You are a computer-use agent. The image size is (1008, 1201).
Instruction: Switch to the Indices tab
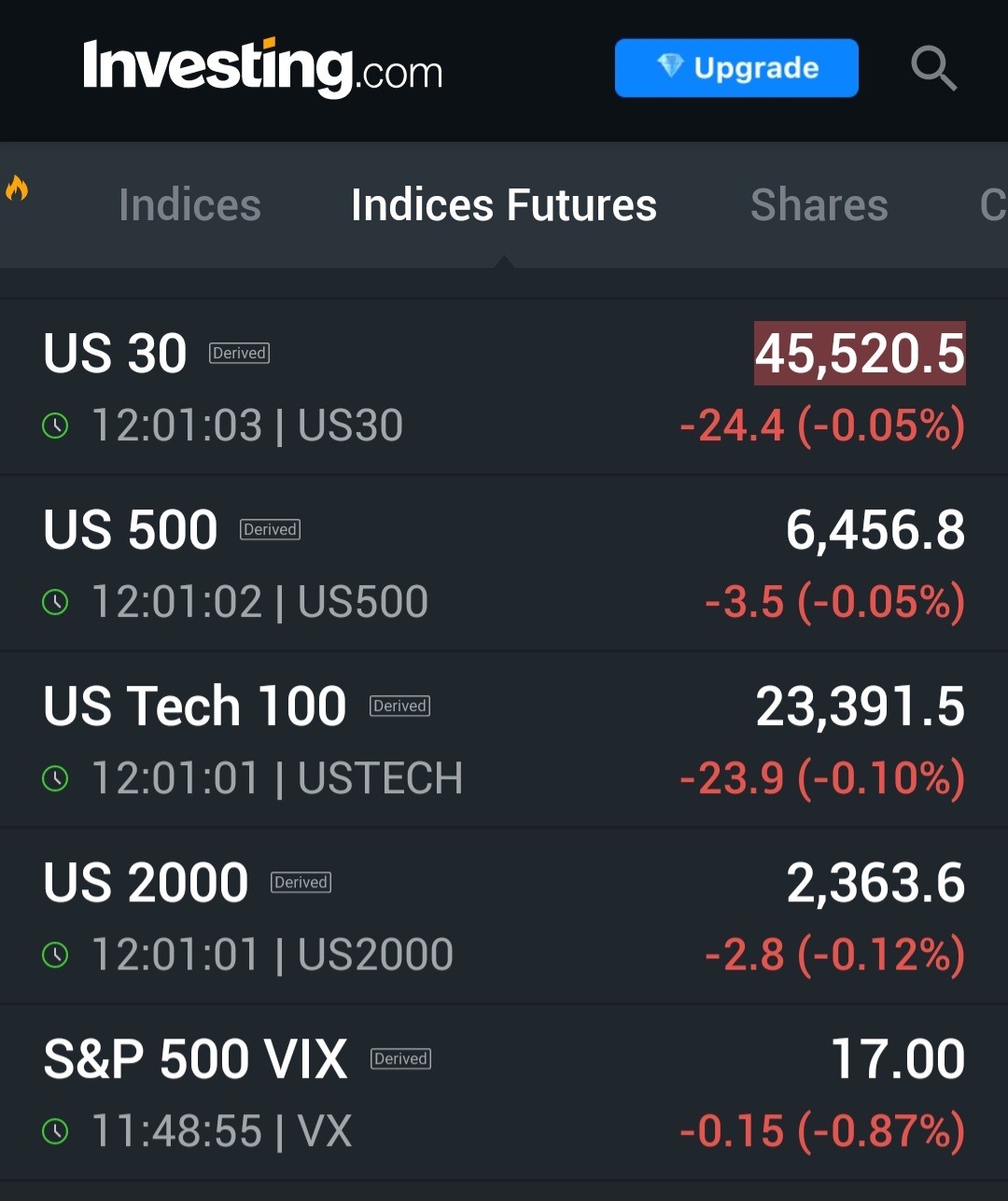tap(189, 205)
